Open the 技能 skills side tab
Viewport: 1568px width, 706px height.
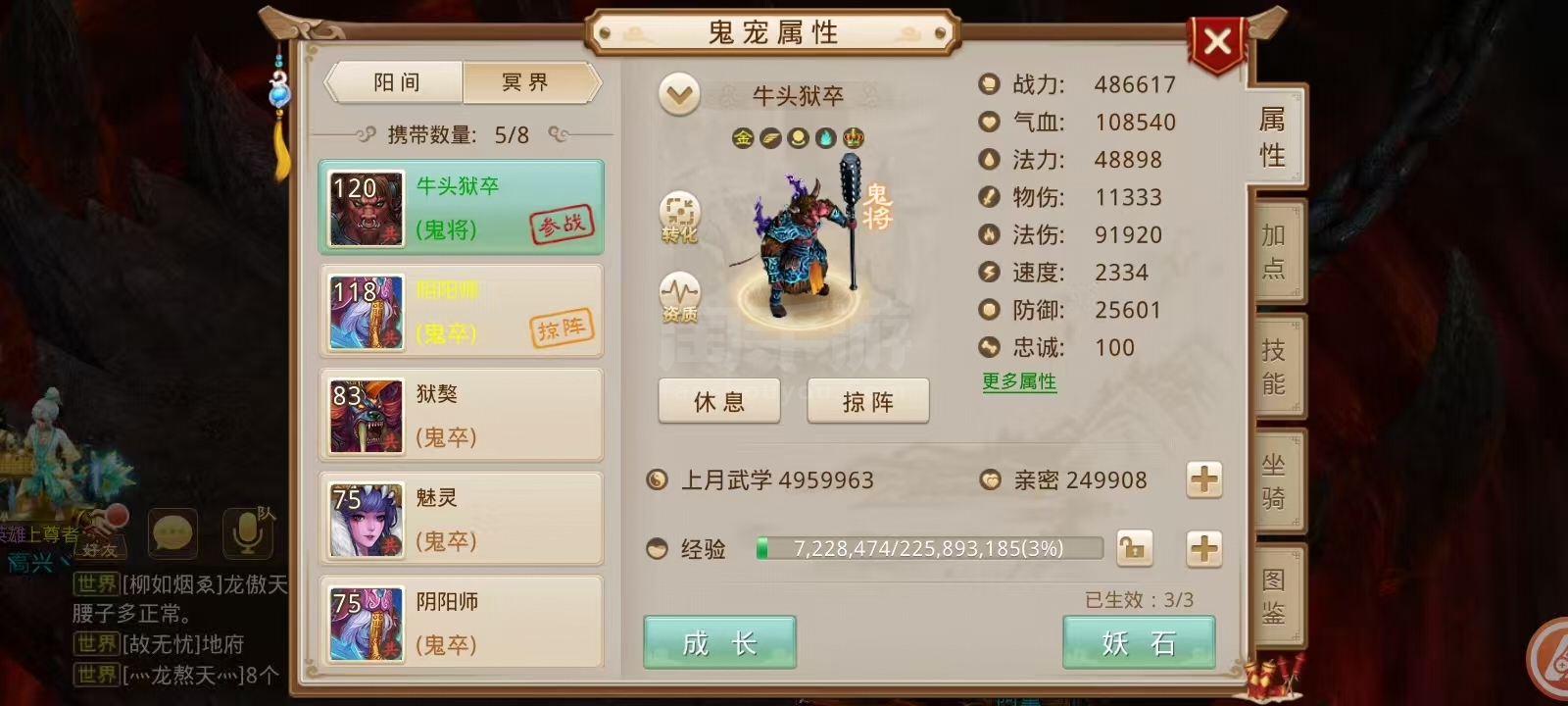click(x=1275, y=367)
